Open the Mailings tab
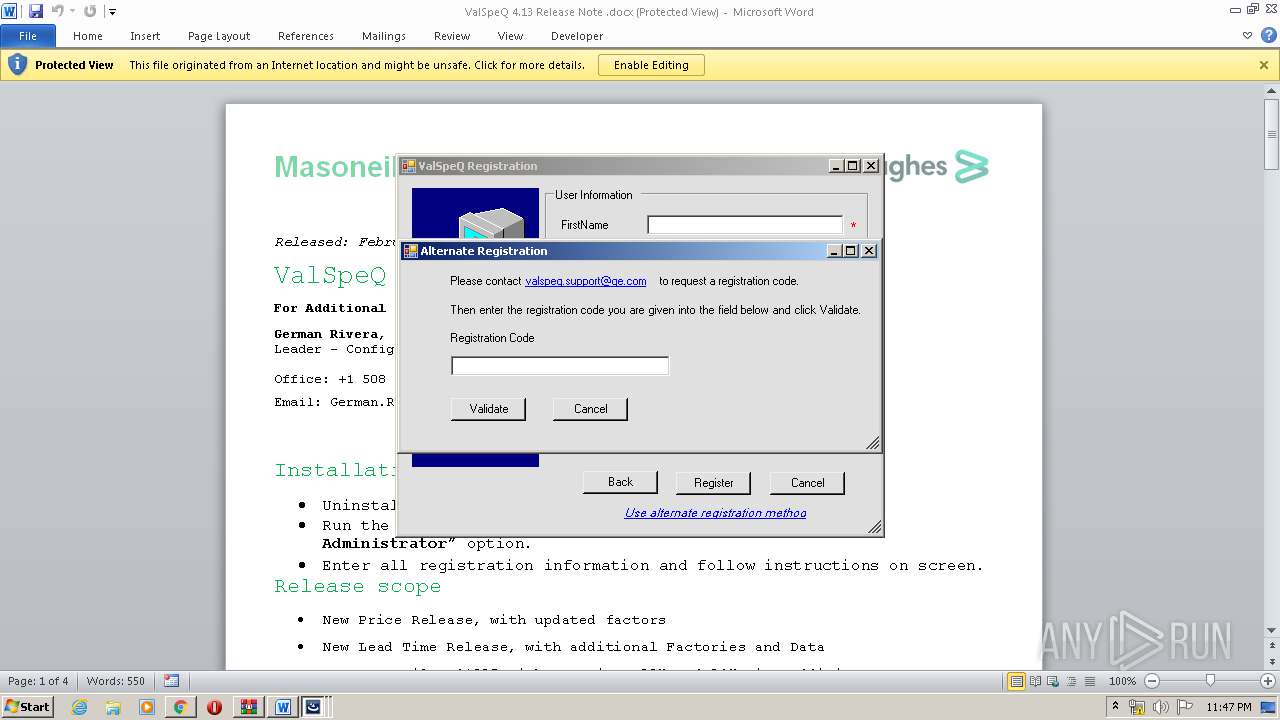Screen dimensions: 1280x720 tap(384, 36)
